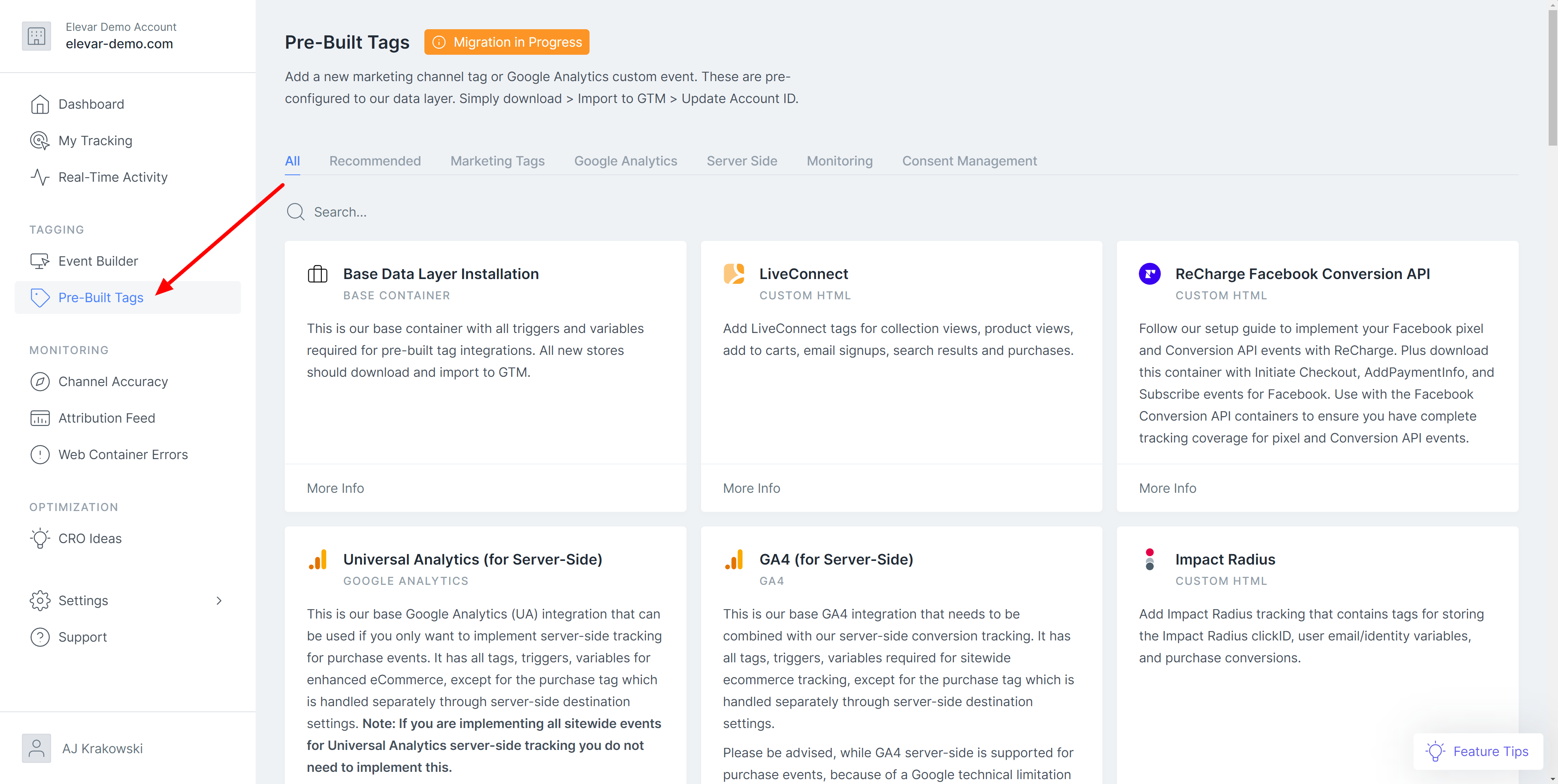This screenshot has height=784, width=1558.
Task: Click the Web Container Errors alert icon
Action: coord(40,455)
